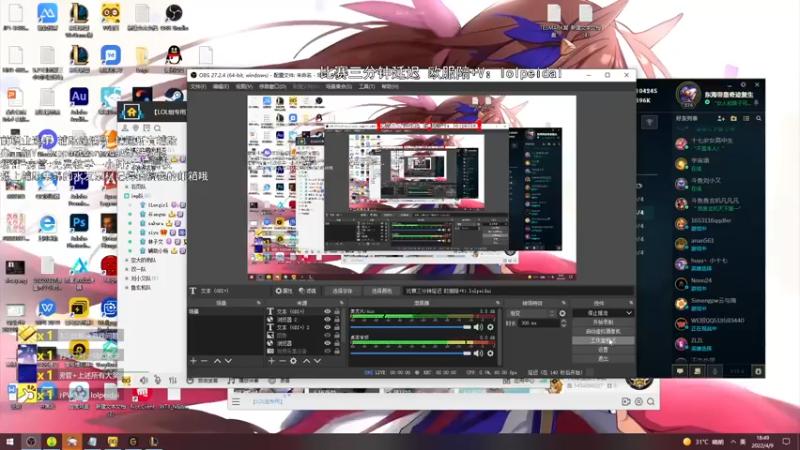The image size is (800, 450).
Task: Open the chat icon at LoL client bottom
Action: (x=680, y=371)
